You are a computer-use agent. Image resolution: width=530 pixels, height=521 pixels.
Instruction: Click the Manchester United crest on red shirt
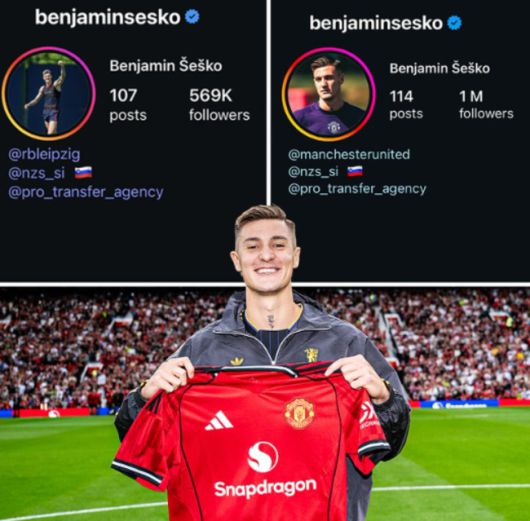point(299,413)
